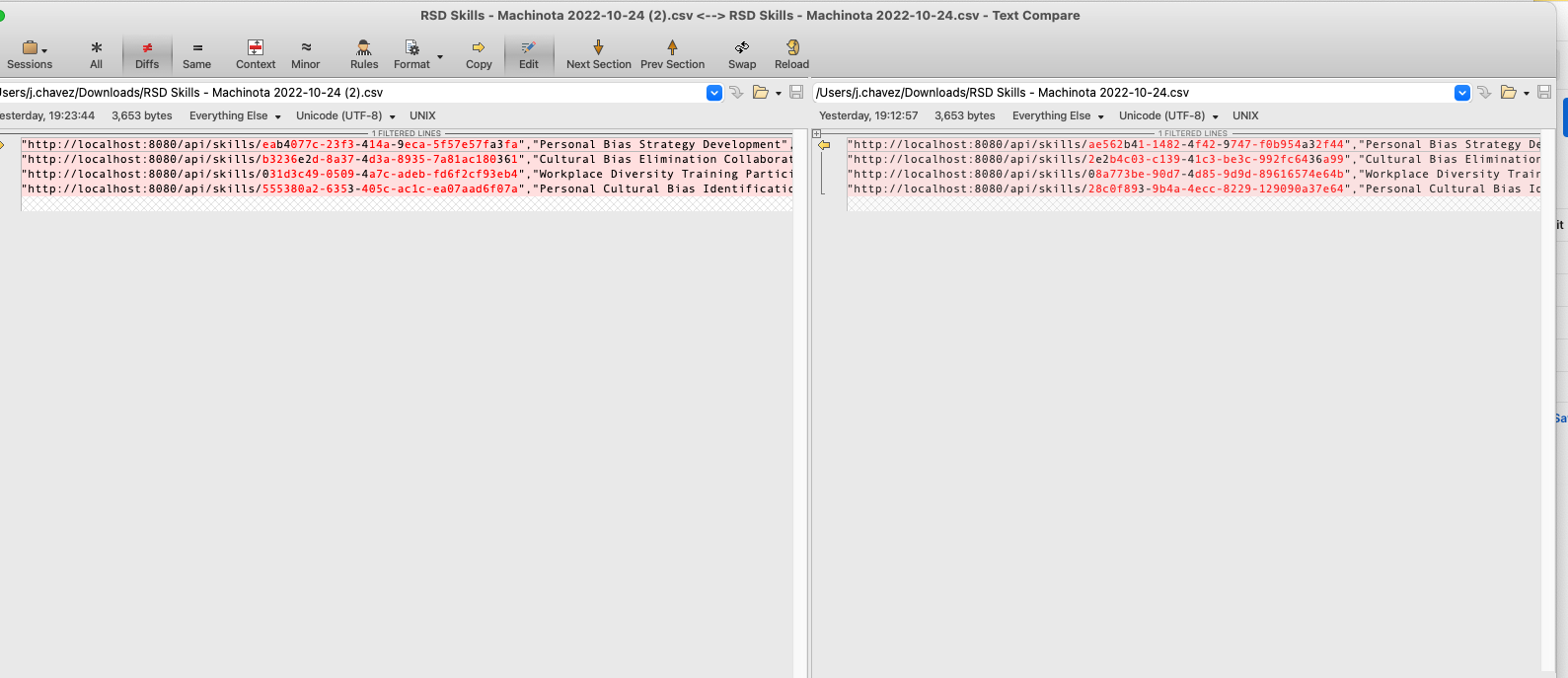Click right pane UNIX line ending label

tap(1245, 115)
